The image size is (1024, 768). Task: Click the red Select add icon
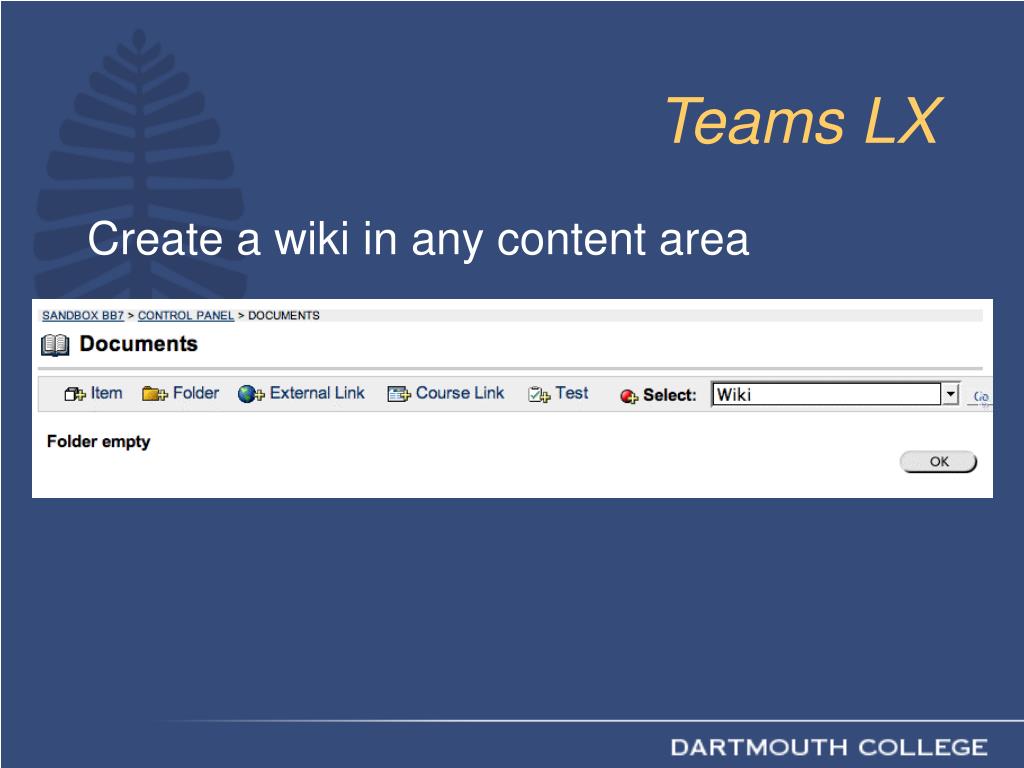628,396
